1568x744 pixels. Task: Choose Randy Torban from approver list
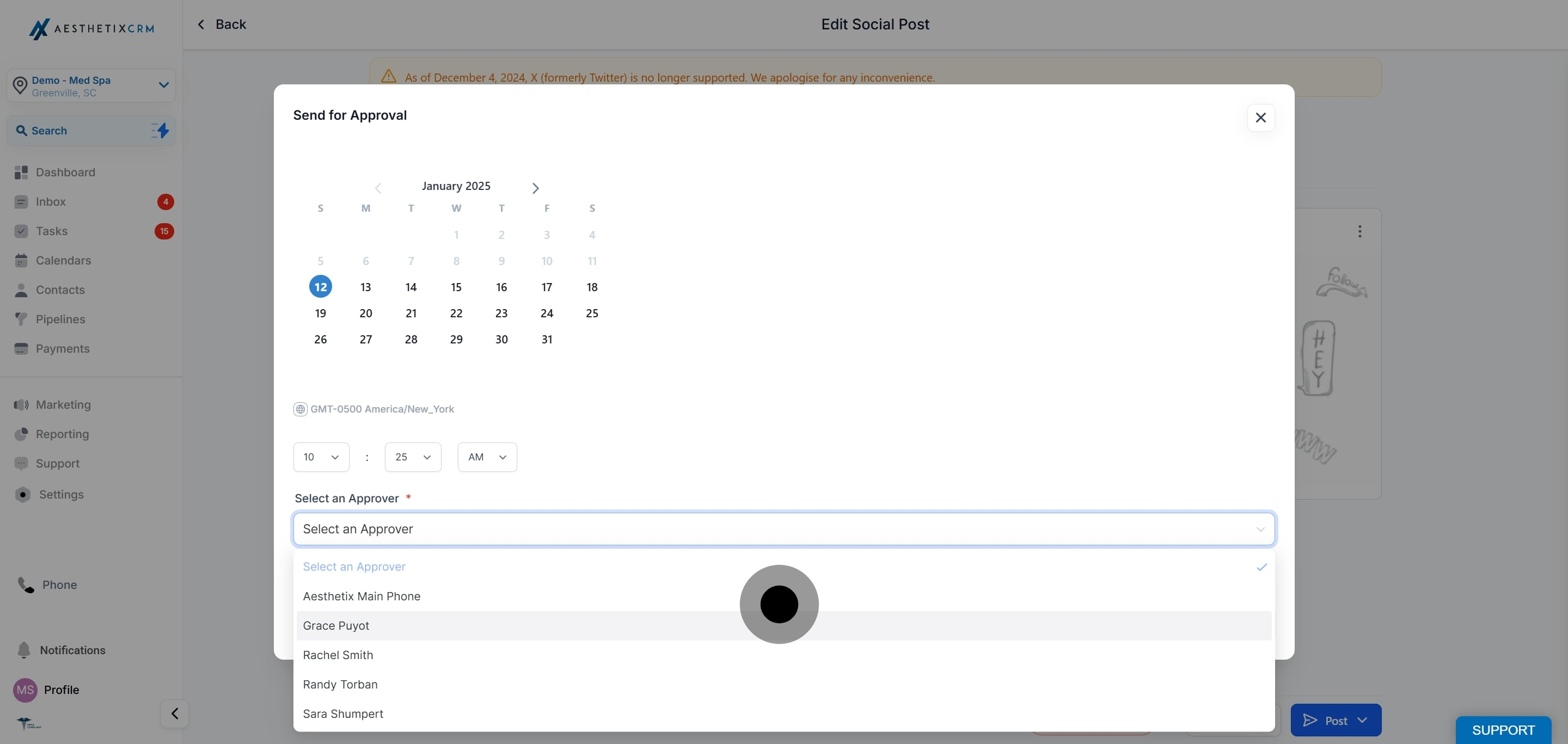pyautogui.click(x=340, y=684)
